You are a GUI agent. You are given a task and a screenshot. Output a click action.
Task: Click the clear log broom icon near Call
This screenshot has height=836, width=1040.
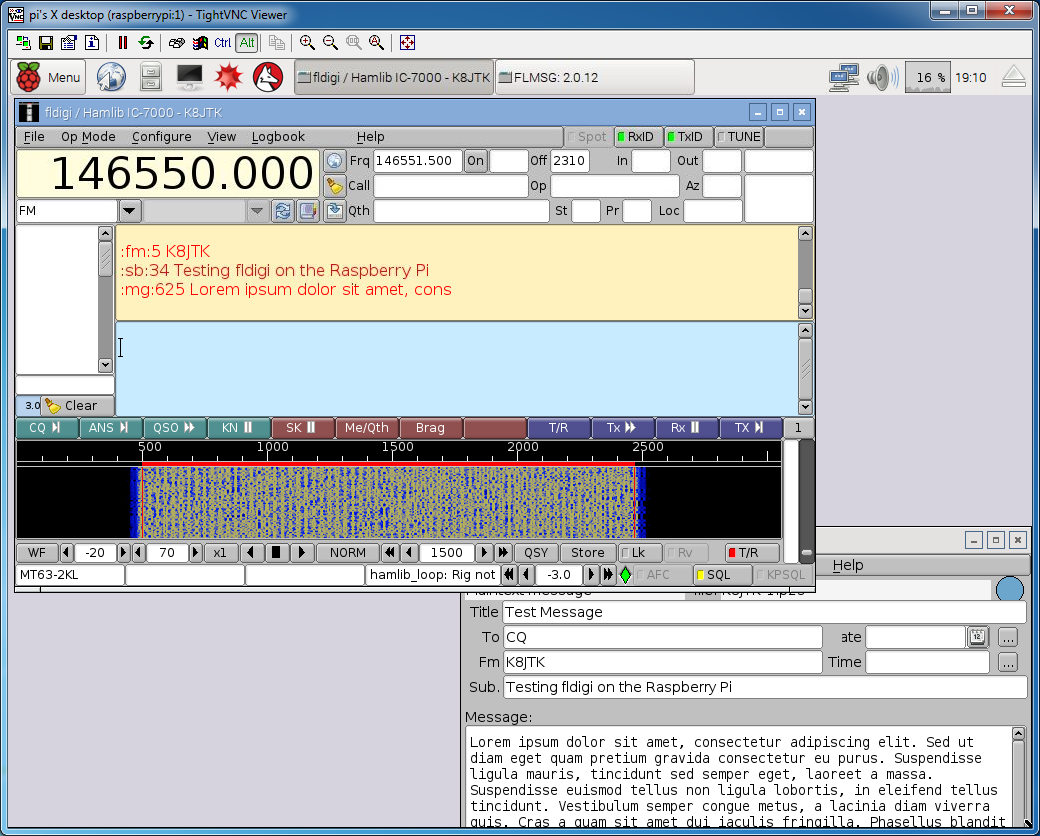click(334, 186)
